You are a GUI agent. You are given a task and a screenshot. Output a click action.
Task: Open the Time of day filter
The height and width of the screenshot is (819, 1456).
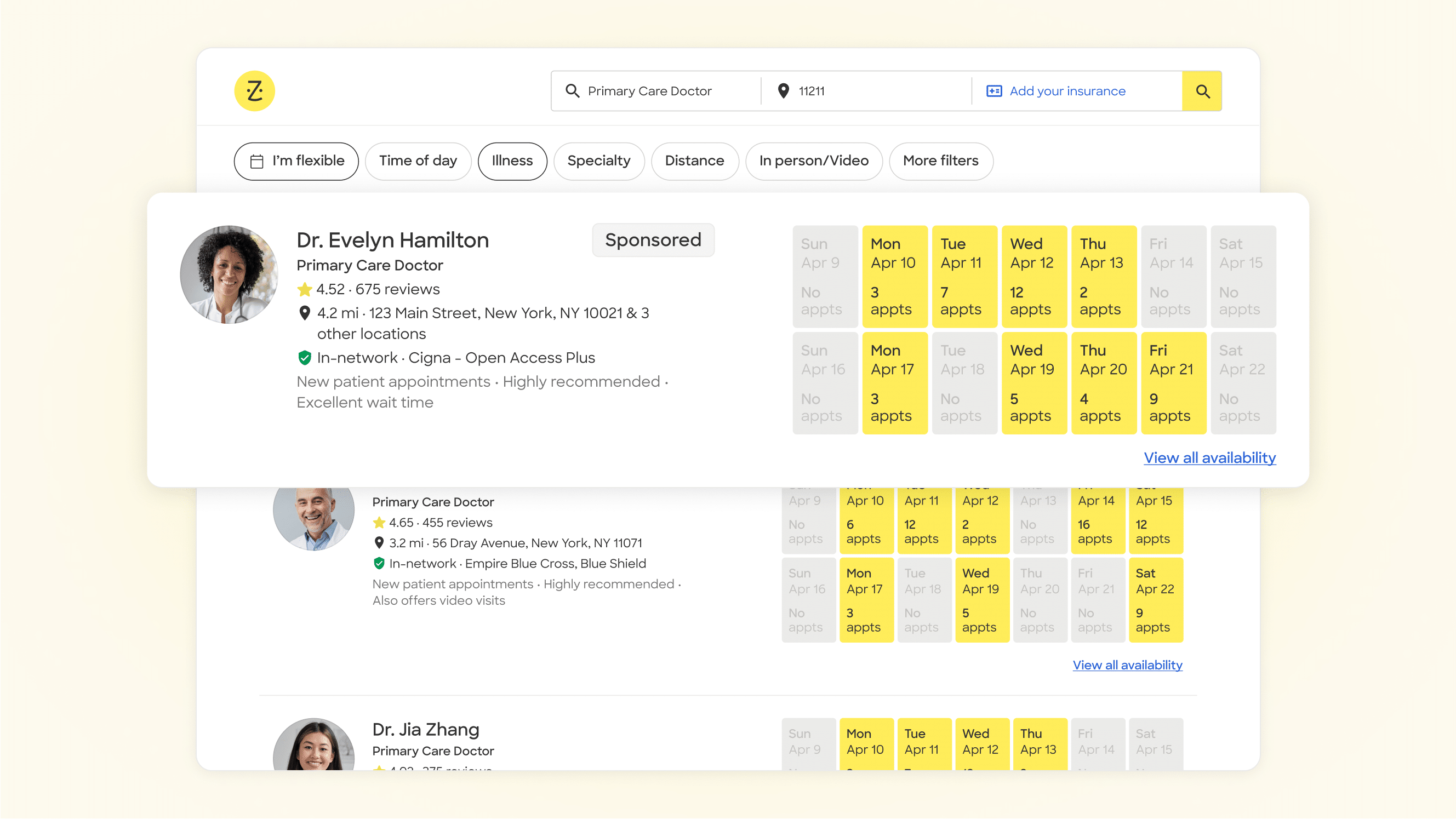pyautogui.click(x=418, y=161)
